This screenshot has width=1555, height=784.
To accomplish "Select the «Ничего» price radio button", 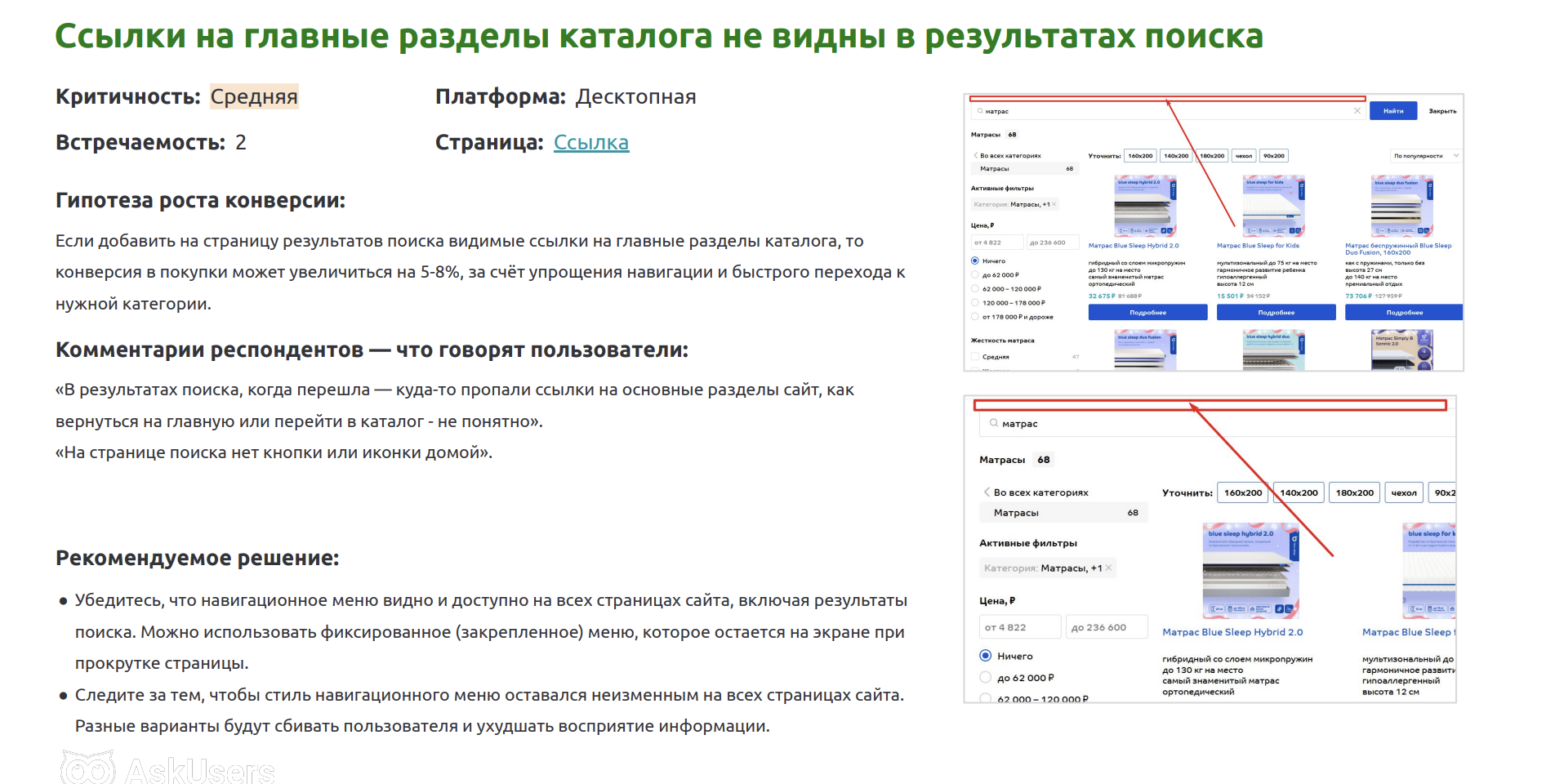I will [974, 261].
